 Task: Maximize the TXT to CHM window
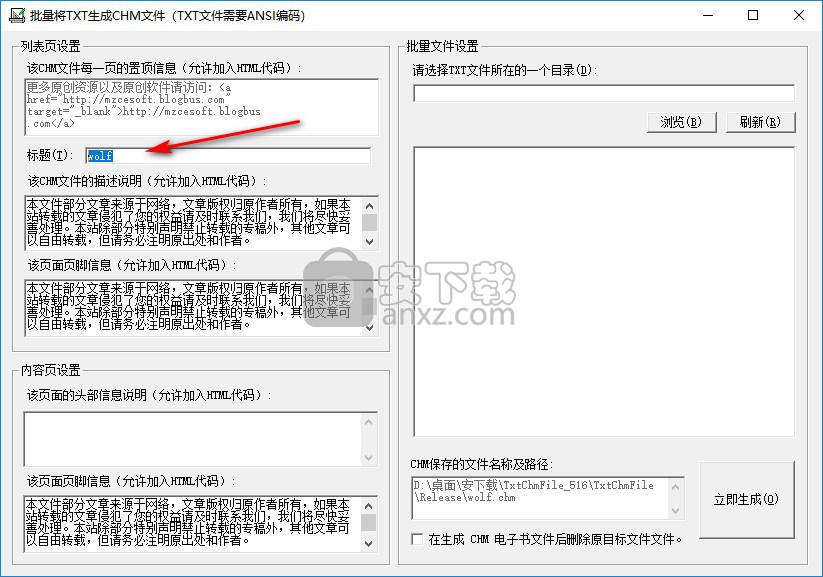753,15
